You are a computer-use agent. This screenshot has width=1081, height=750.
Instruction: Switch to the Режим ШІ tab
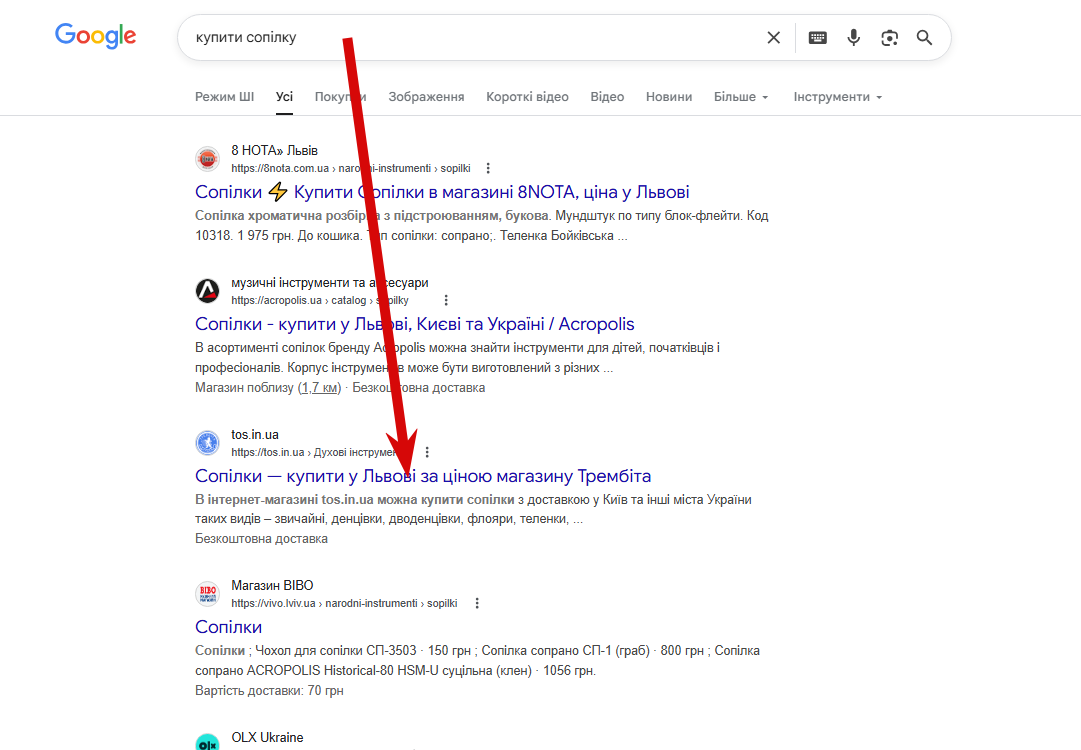tap(224, 97)
